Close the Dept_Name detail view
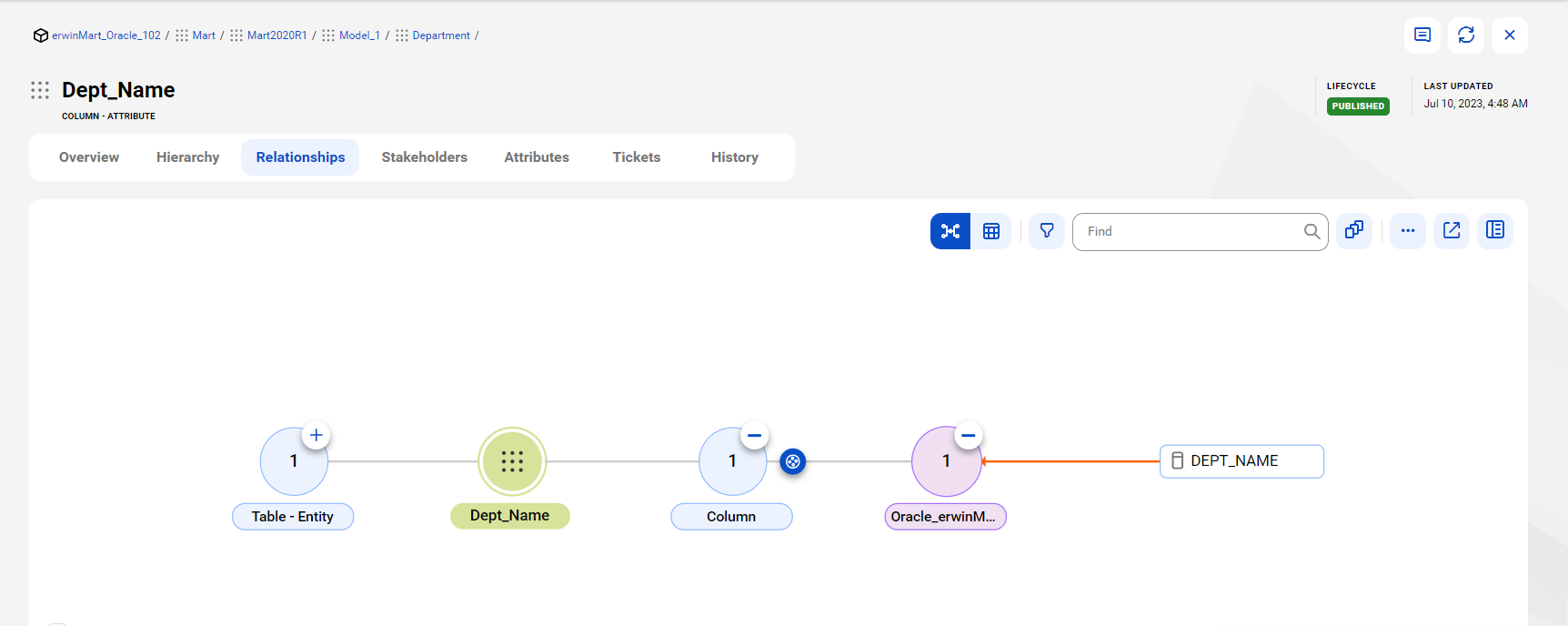 (1510, 35)
